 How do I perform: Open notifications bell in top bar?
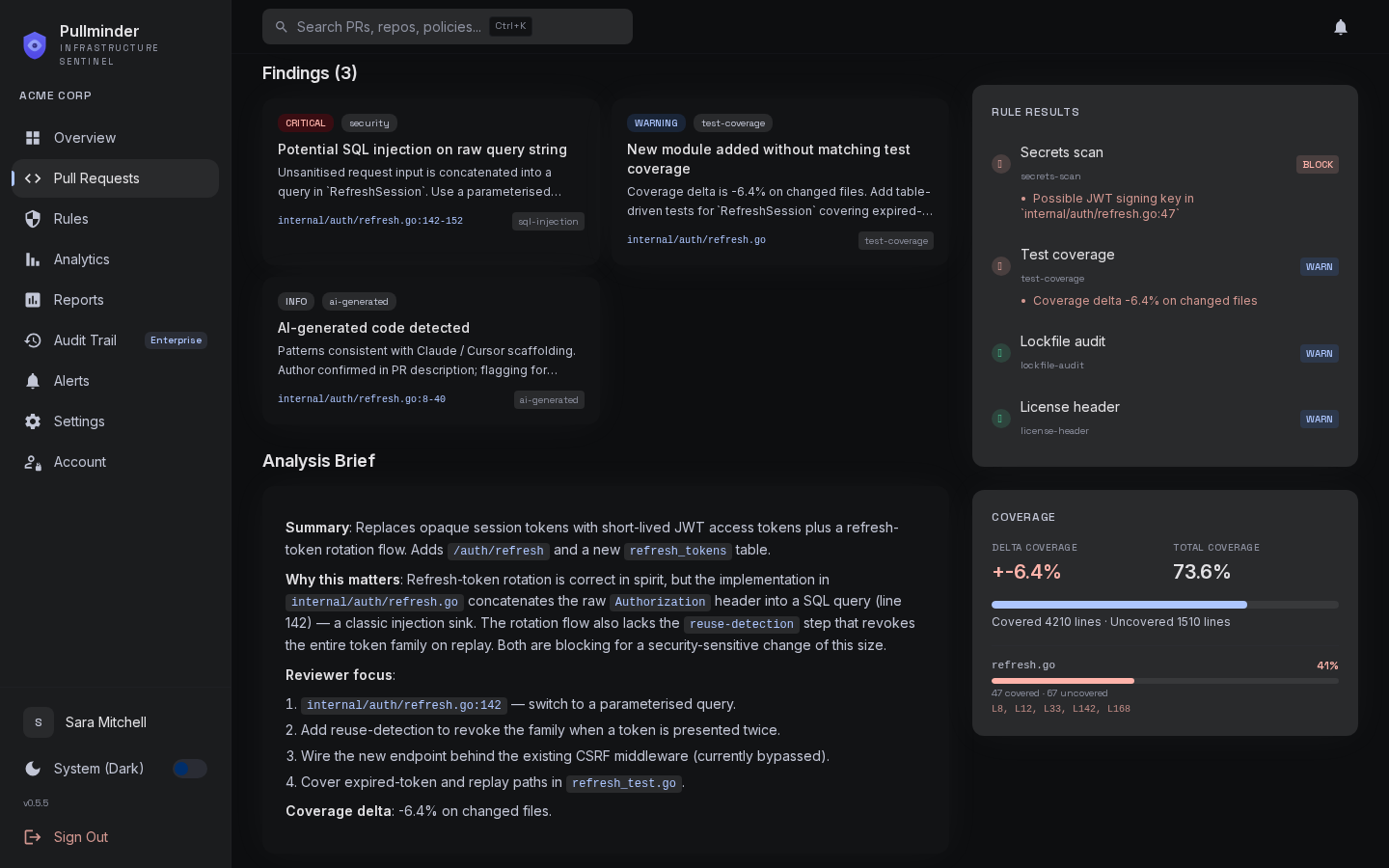pos(1341,27)
